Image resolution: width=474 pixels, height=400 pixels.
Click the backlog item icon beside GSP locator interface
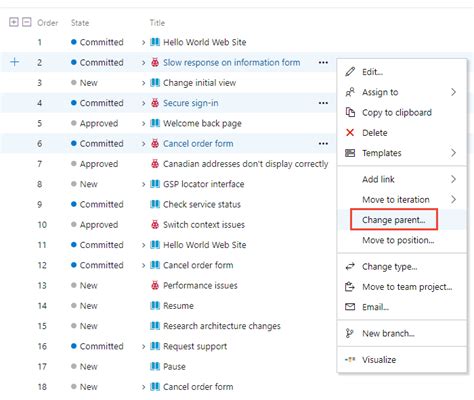[x=155, y=184]
